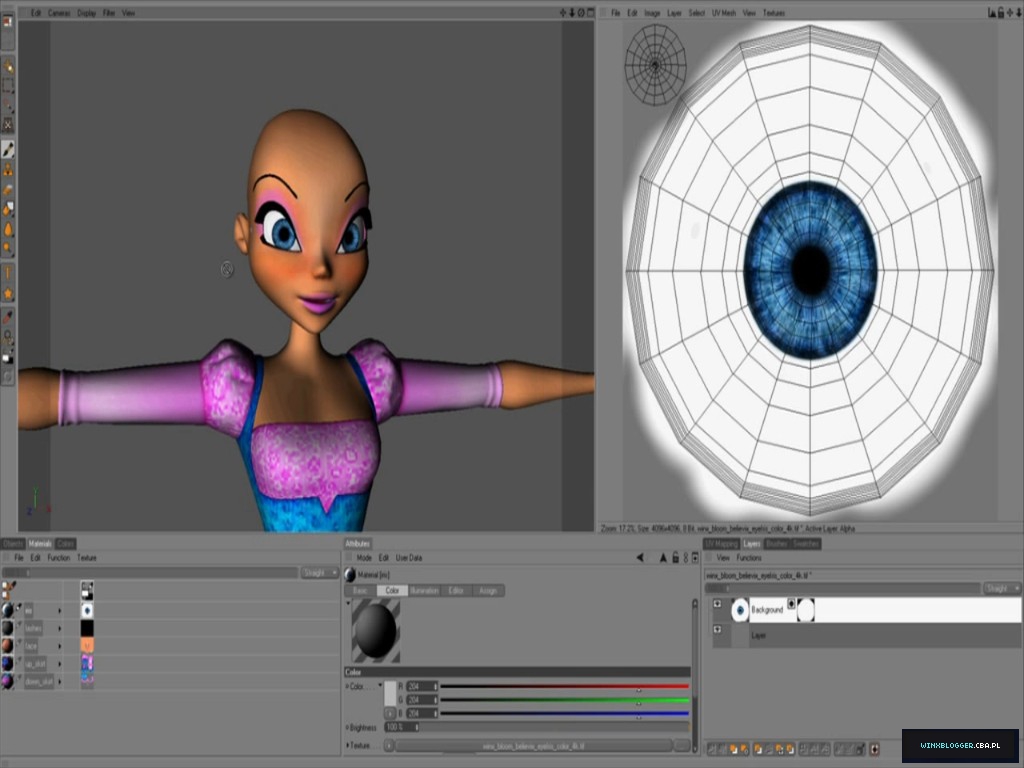1024x768 pixels.
Task: Click the lashes material sphere icon
Action: 8,628
